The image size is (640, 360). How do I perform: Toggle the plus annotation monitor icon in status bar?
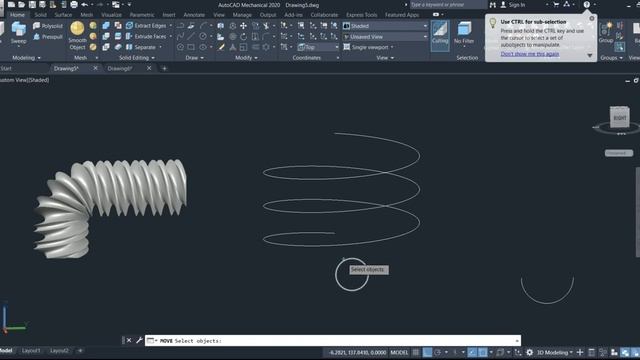click(580, 352)
